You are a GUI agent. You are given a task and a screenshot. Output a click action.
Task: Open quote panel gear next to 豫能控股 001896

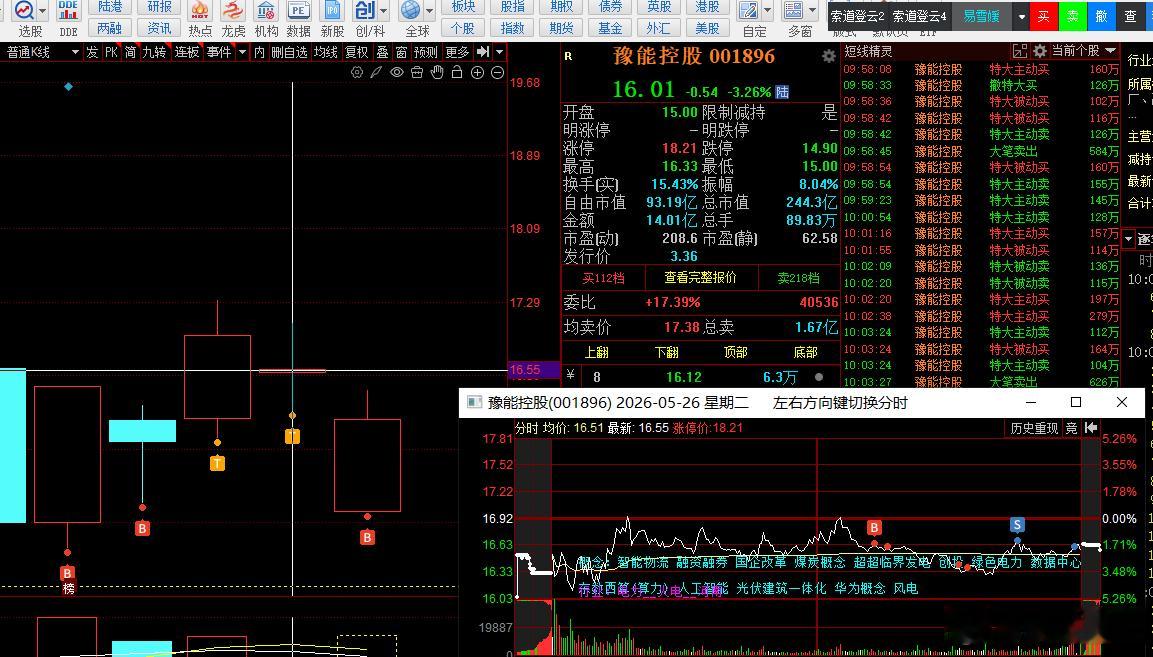[829, 57]
